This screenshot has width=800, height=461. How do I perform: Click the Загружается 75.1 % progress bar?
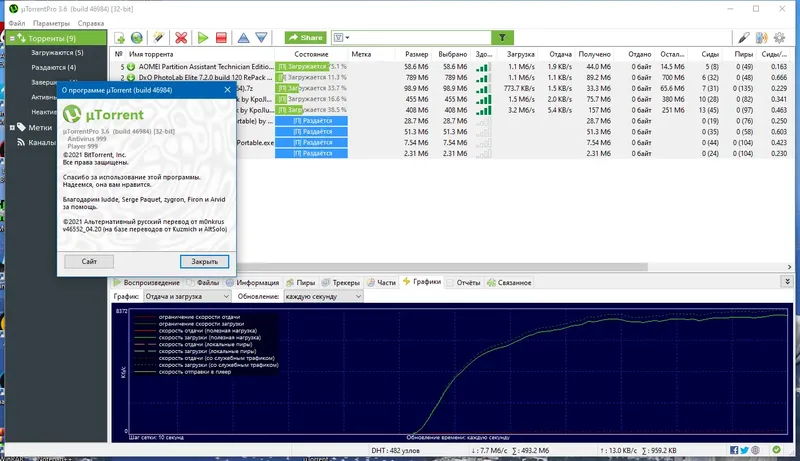pos(311,67)
